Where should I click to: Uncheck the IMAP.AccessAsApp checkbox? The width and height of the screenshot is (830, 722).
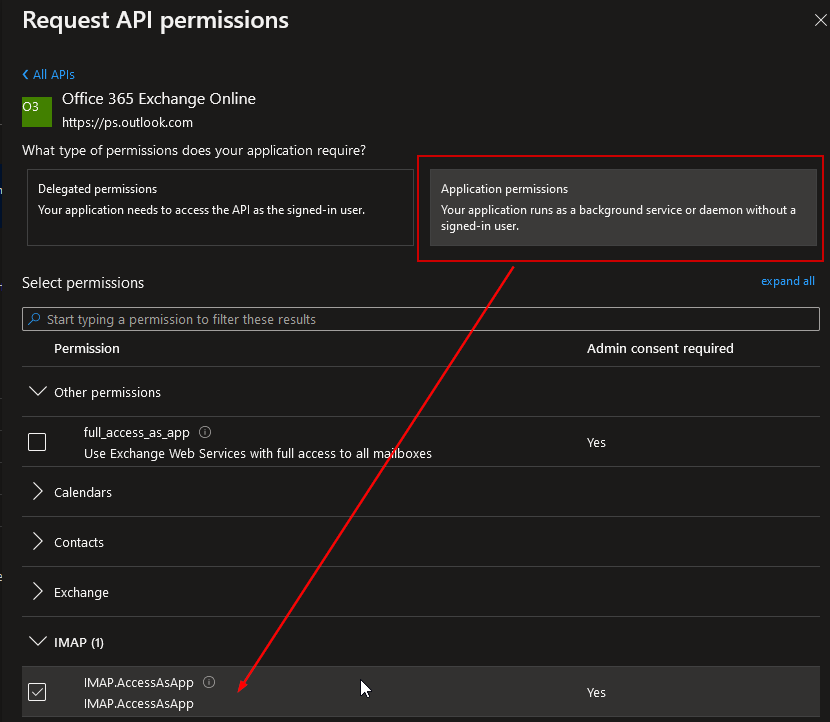(x=37, y=692)
